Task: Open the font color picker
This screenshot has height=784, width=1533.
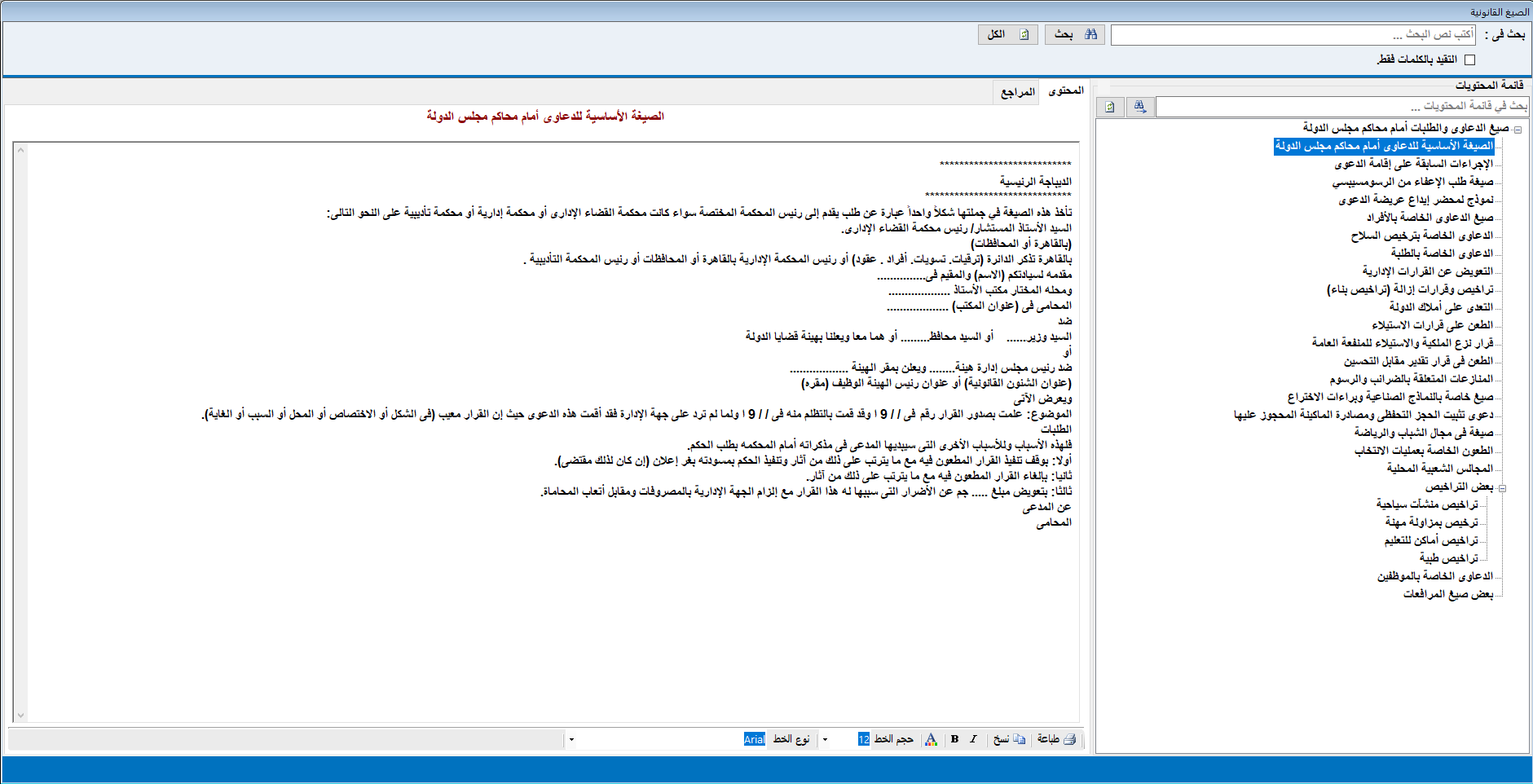Action: tap(932, 739)
